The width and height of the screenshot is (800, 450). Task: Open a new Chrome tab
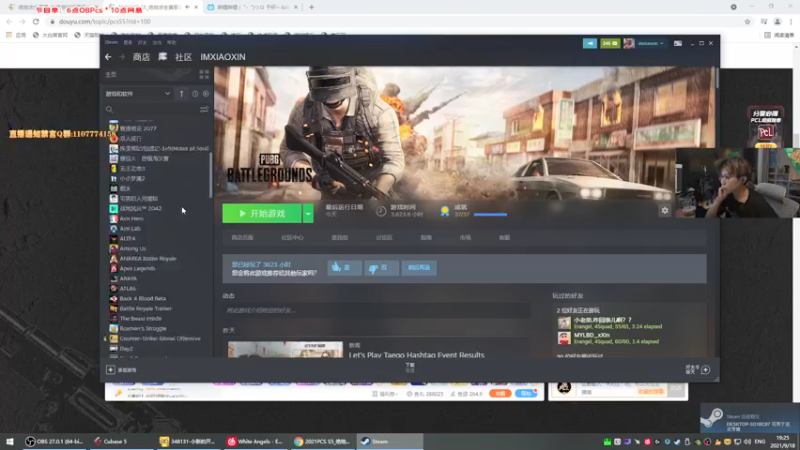point(311,7)
